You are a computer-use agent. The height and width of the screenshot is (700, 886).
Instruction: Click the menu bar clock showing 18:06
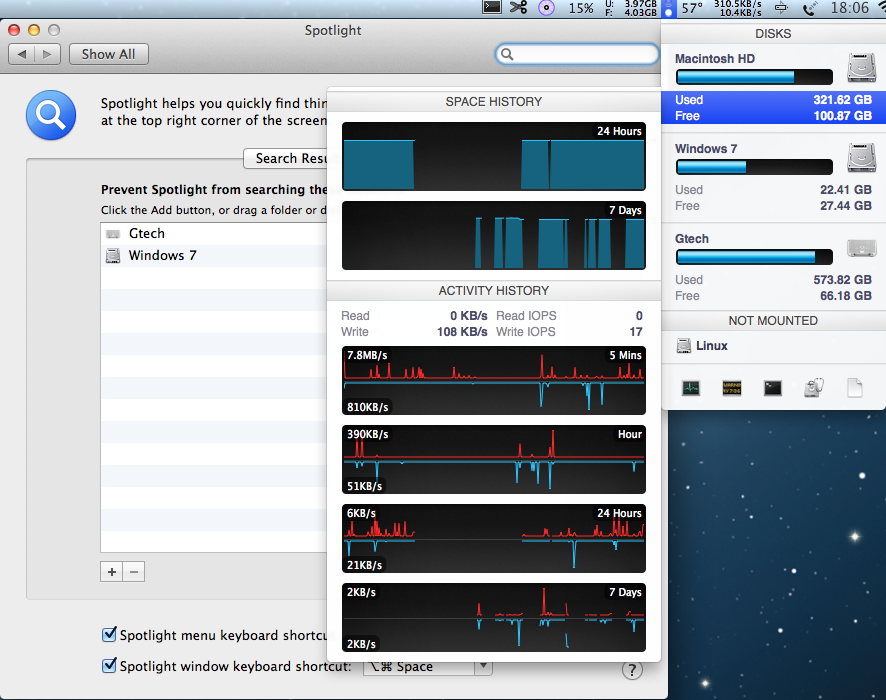849,8
